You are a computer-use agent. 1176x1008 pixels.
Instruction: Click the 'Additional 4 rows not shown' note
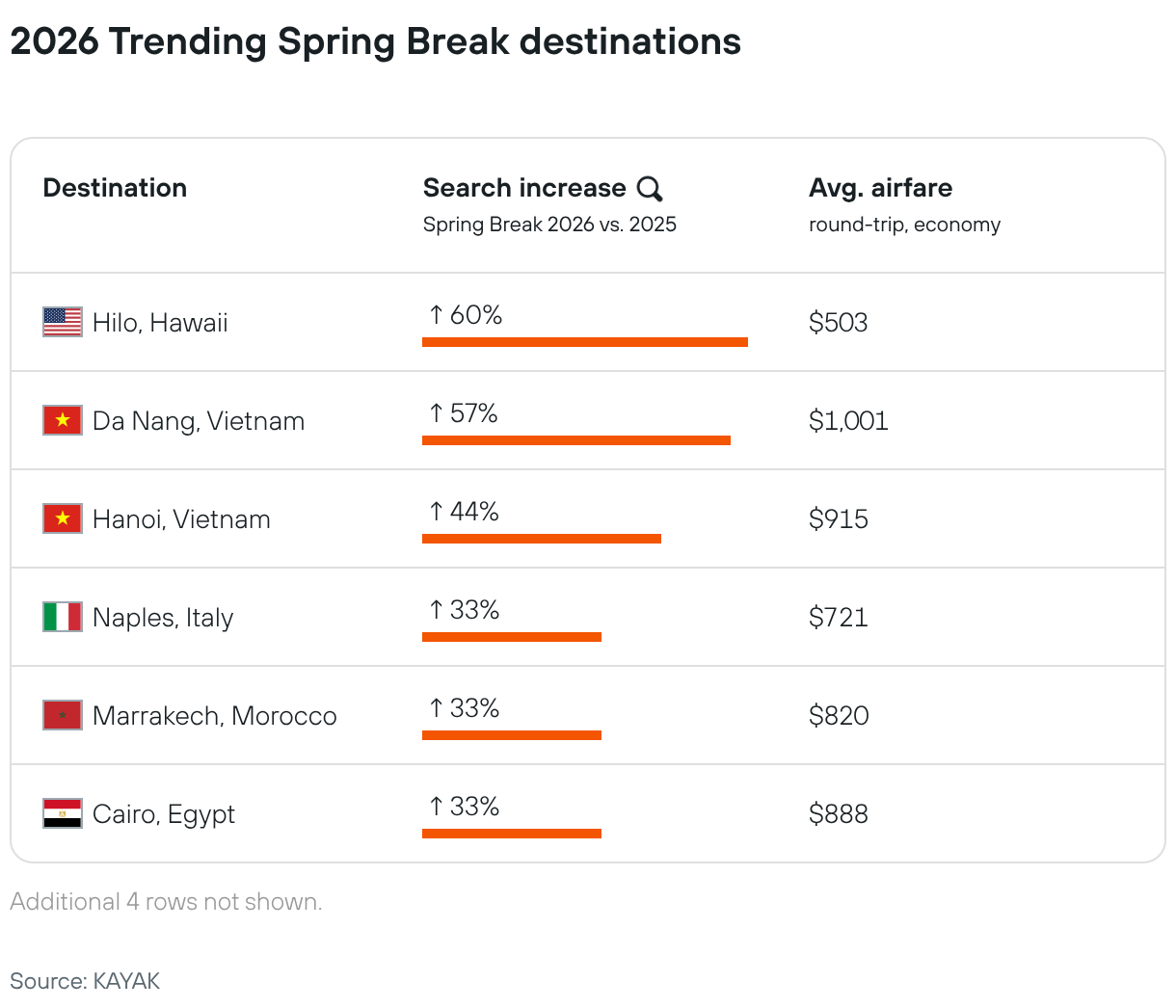point(166,902)
